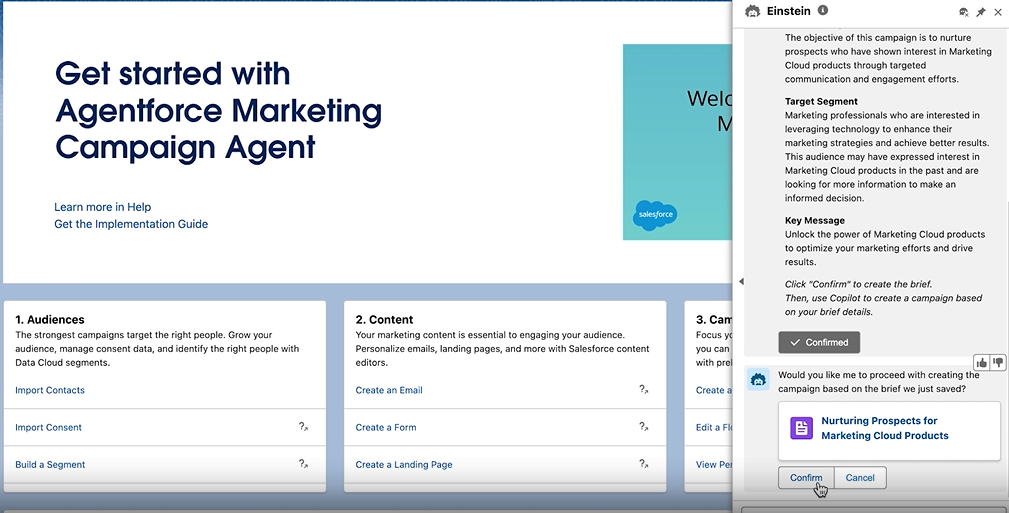Select Build a Segment link
This screenshot has width=1009, height=513.
[x=50, y=465]
